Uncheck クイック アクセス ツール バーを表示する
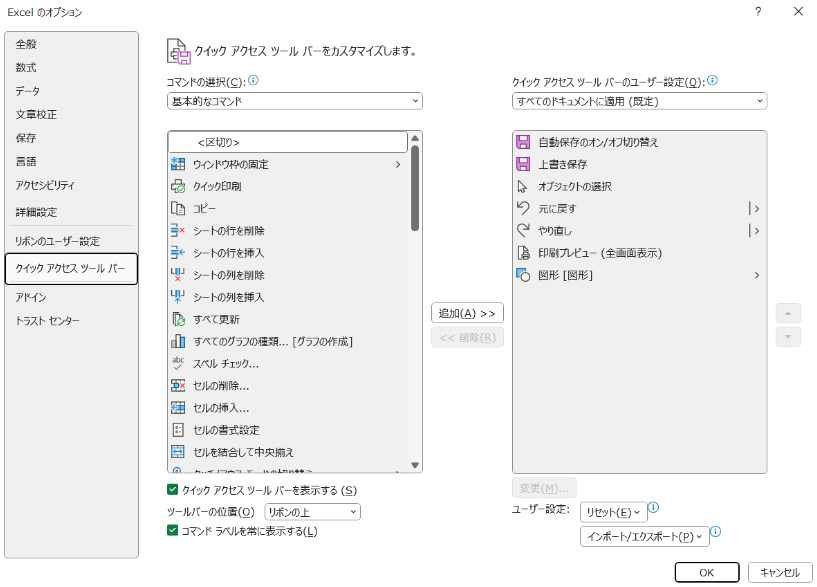 (x=172, y=490)
